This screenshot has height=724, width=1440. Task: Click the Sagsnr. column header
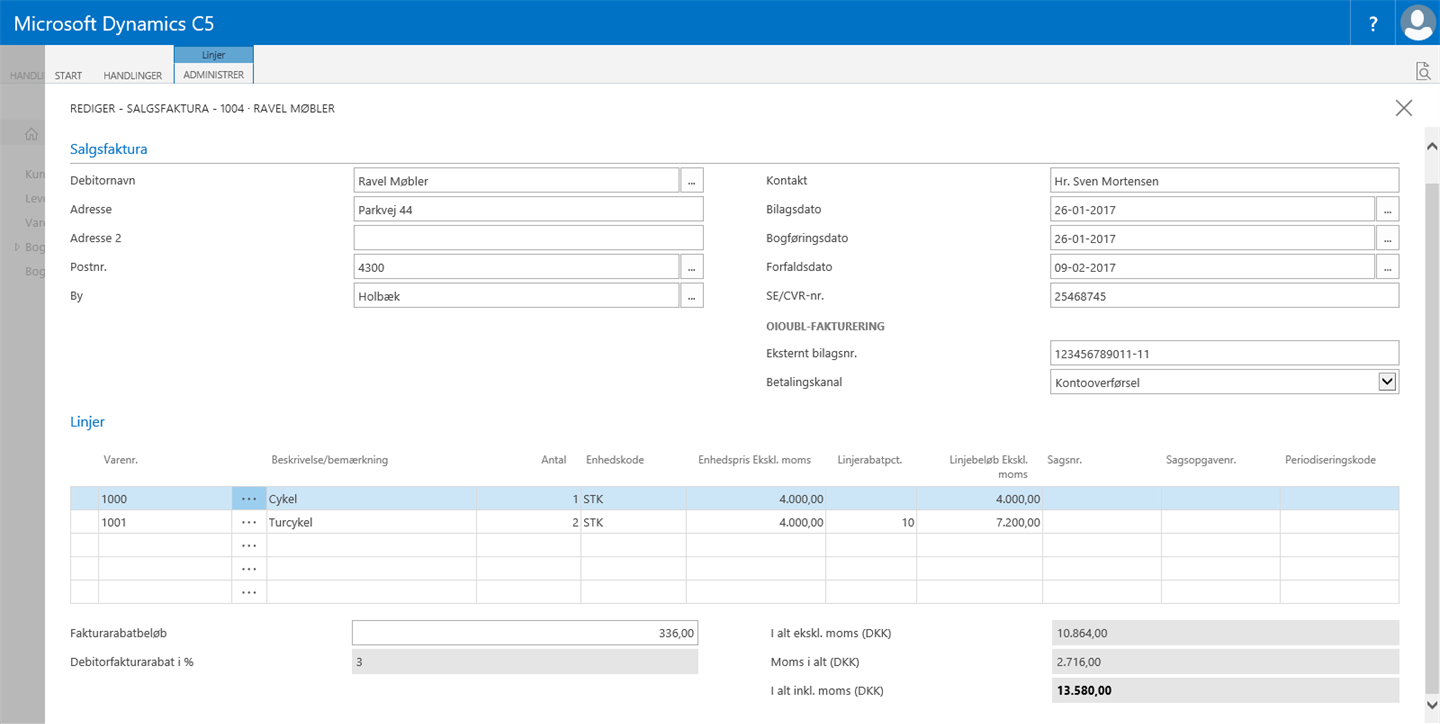click(1065, 460)
